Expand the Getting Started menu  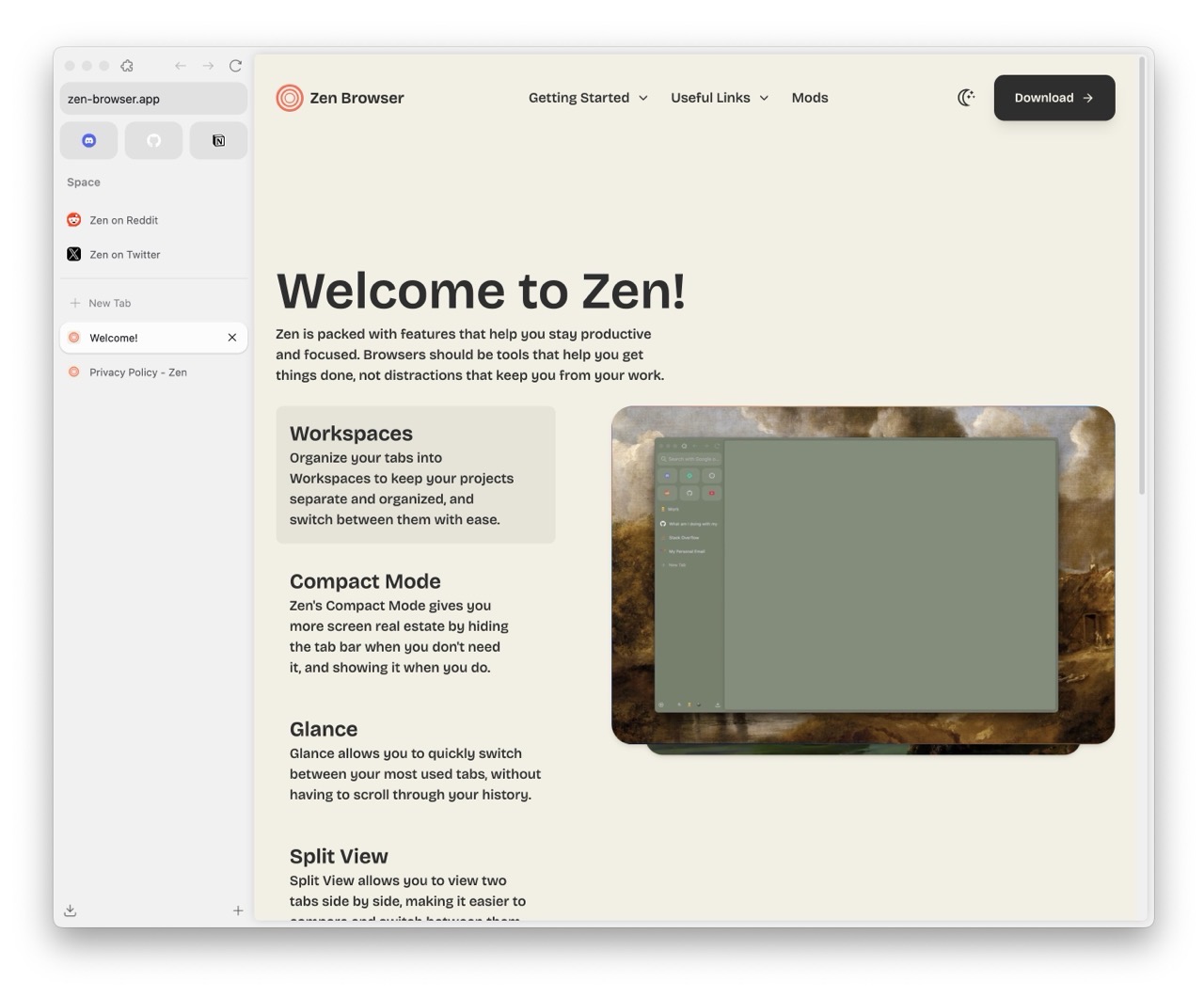click(x=588, y=98)
